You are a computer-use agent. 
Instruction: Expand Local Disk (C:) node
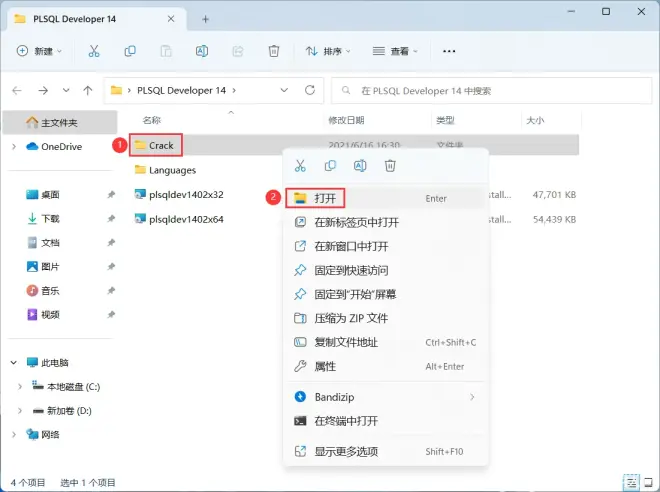pyautogui.click(x=20, y=386)
